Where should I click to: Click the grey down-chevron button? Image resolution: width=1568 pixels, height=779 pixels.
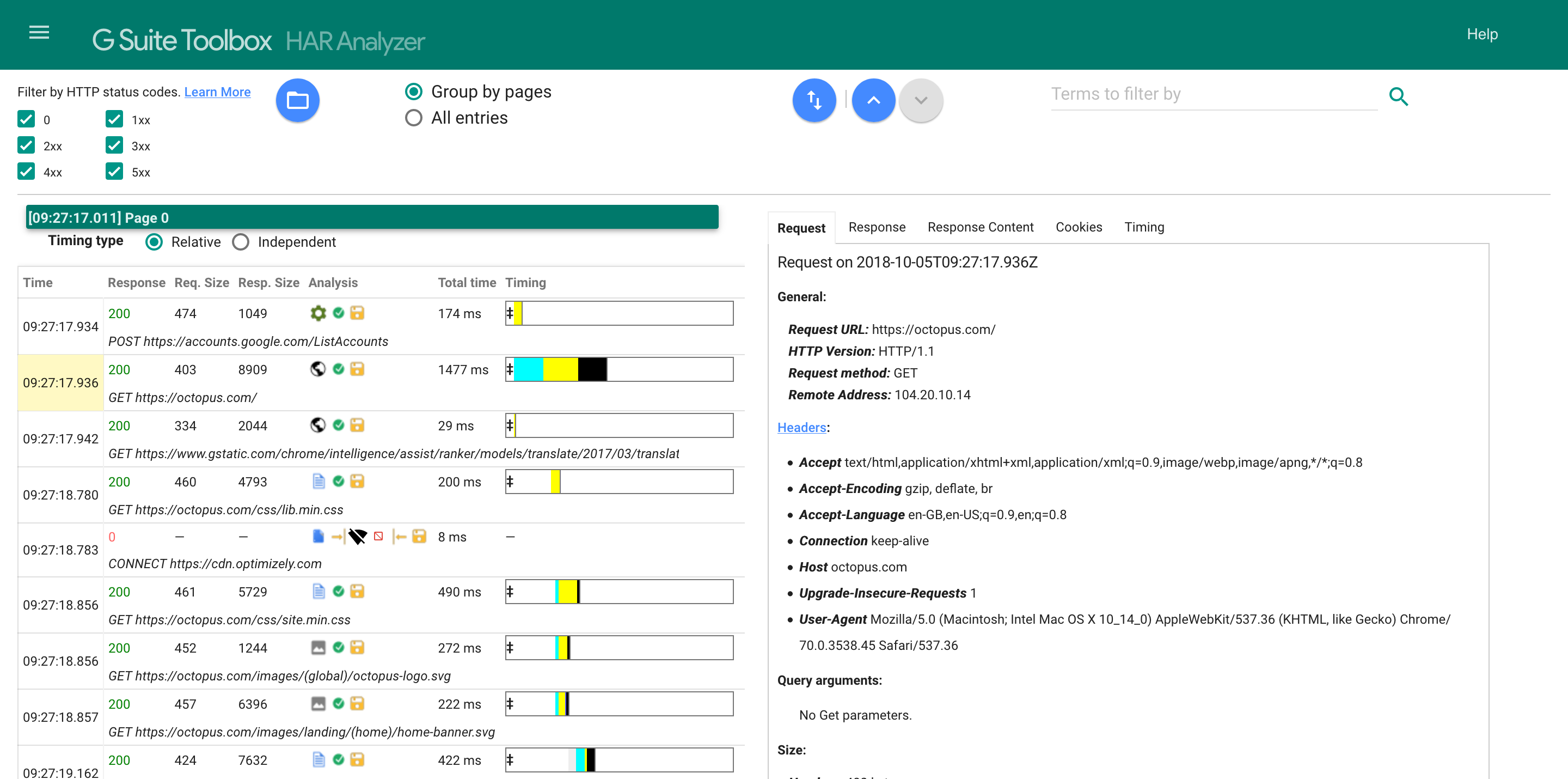click(920, 100)
